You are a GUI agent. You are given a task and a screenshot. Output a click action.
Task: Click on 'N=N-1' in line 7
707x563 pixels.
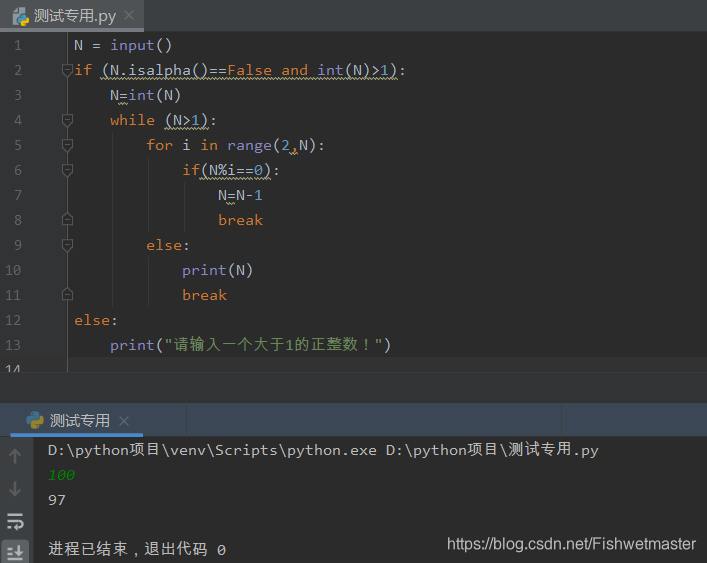click(240, 195)
